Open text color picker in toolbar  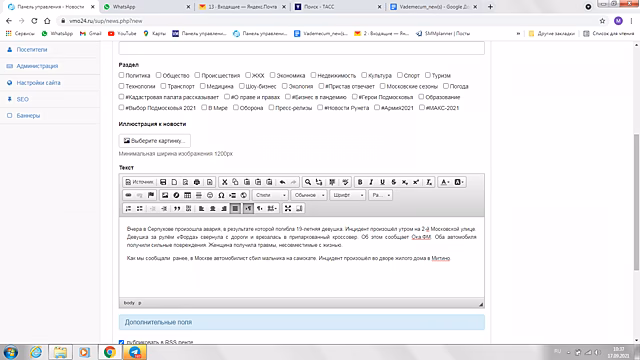pyautogui.click(x=444, y=182)
